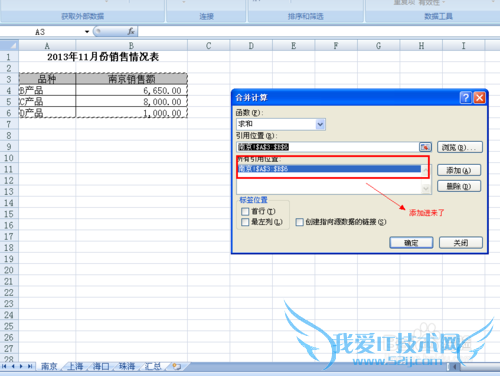The height and width of the screenshot is (376, 500).
Task: Select column A header
Action: coord(47,45)
